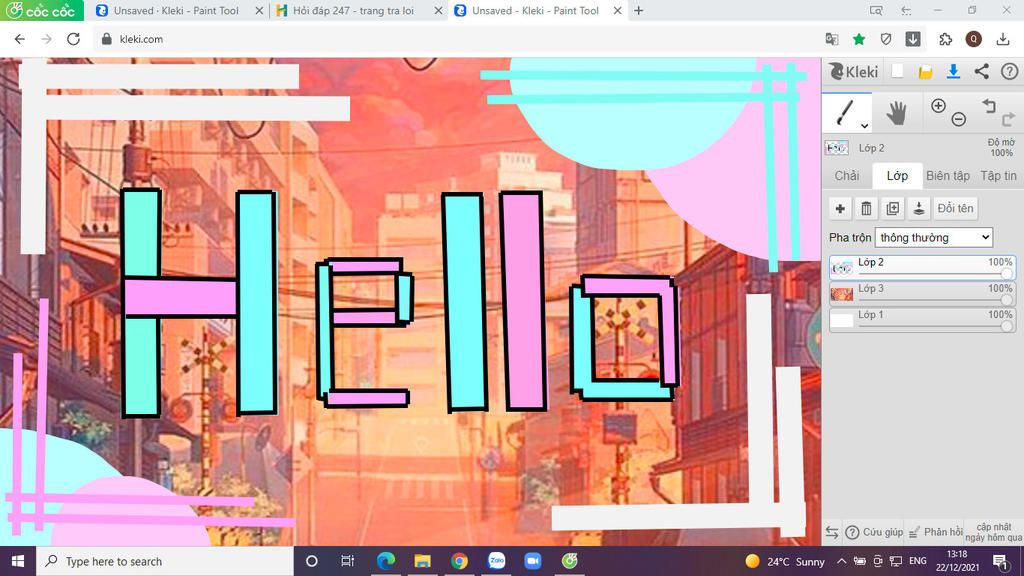Close the Hỏi đáp 247 tab
Viewport: 1024px width, 576px height.
(x=438, y=10)
